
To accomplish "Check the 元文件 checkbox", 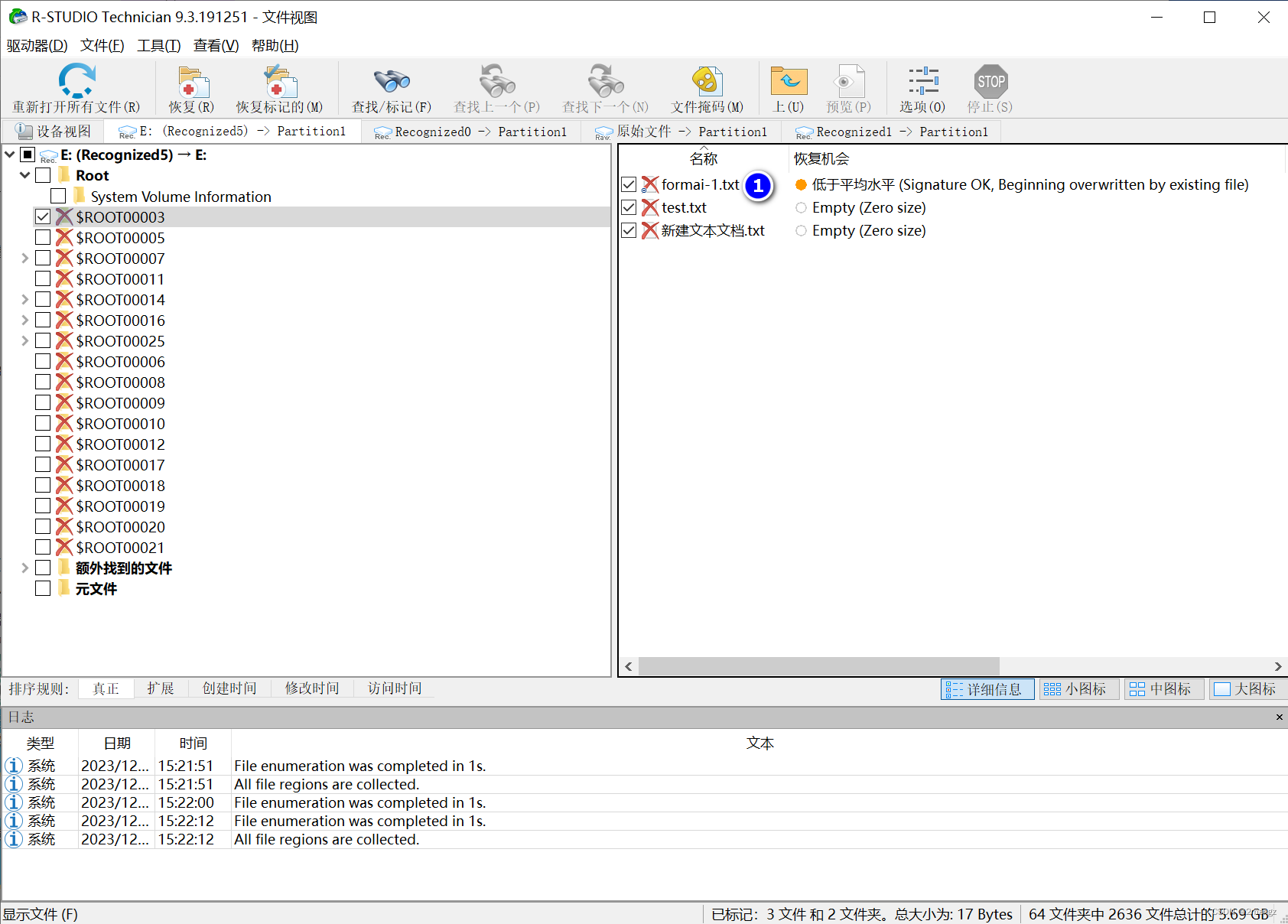I will tap(43, 588).
